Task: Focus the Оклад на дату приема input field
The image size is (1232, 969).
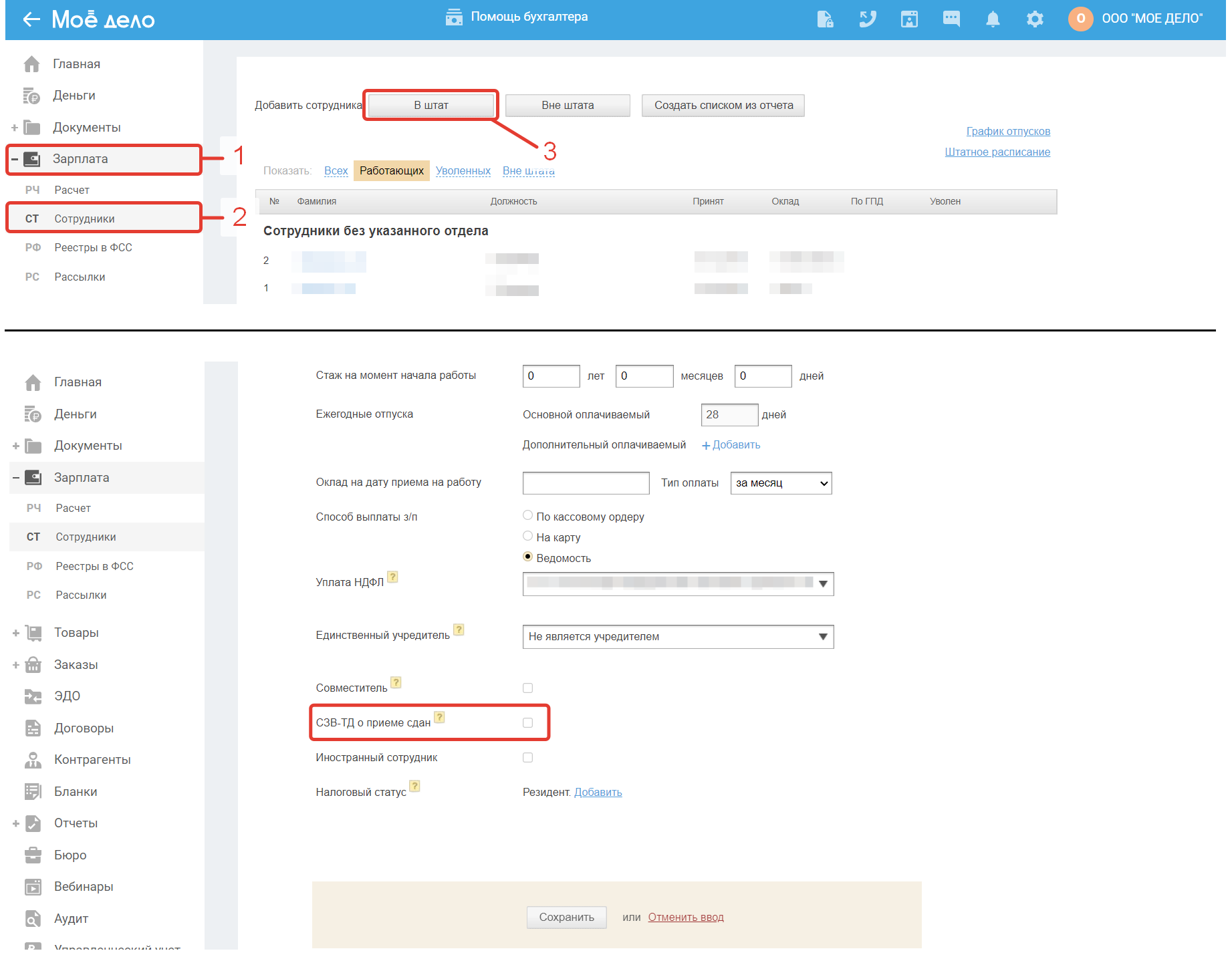Action: pyautogui.click(x=586, y=483)
